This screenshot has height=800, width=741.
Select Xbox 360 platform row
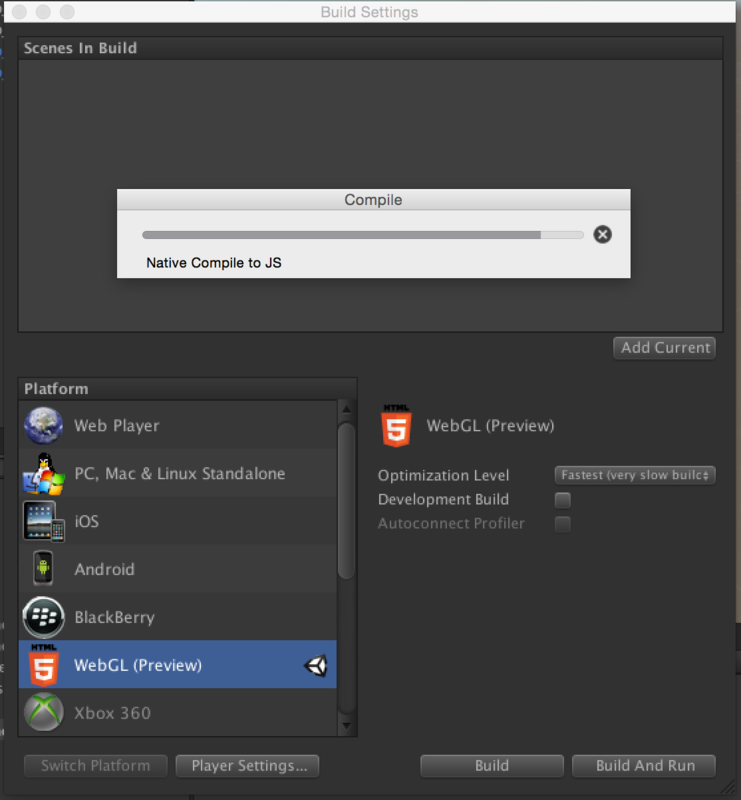(x=178, y=712)
